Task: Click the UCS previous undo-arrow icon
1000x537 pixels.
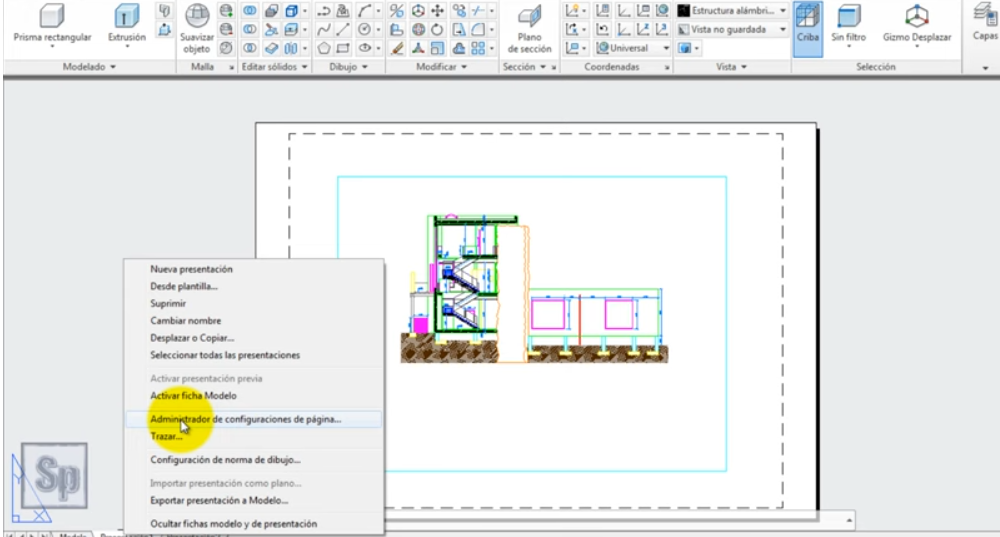Action: (x=602, y=29)
